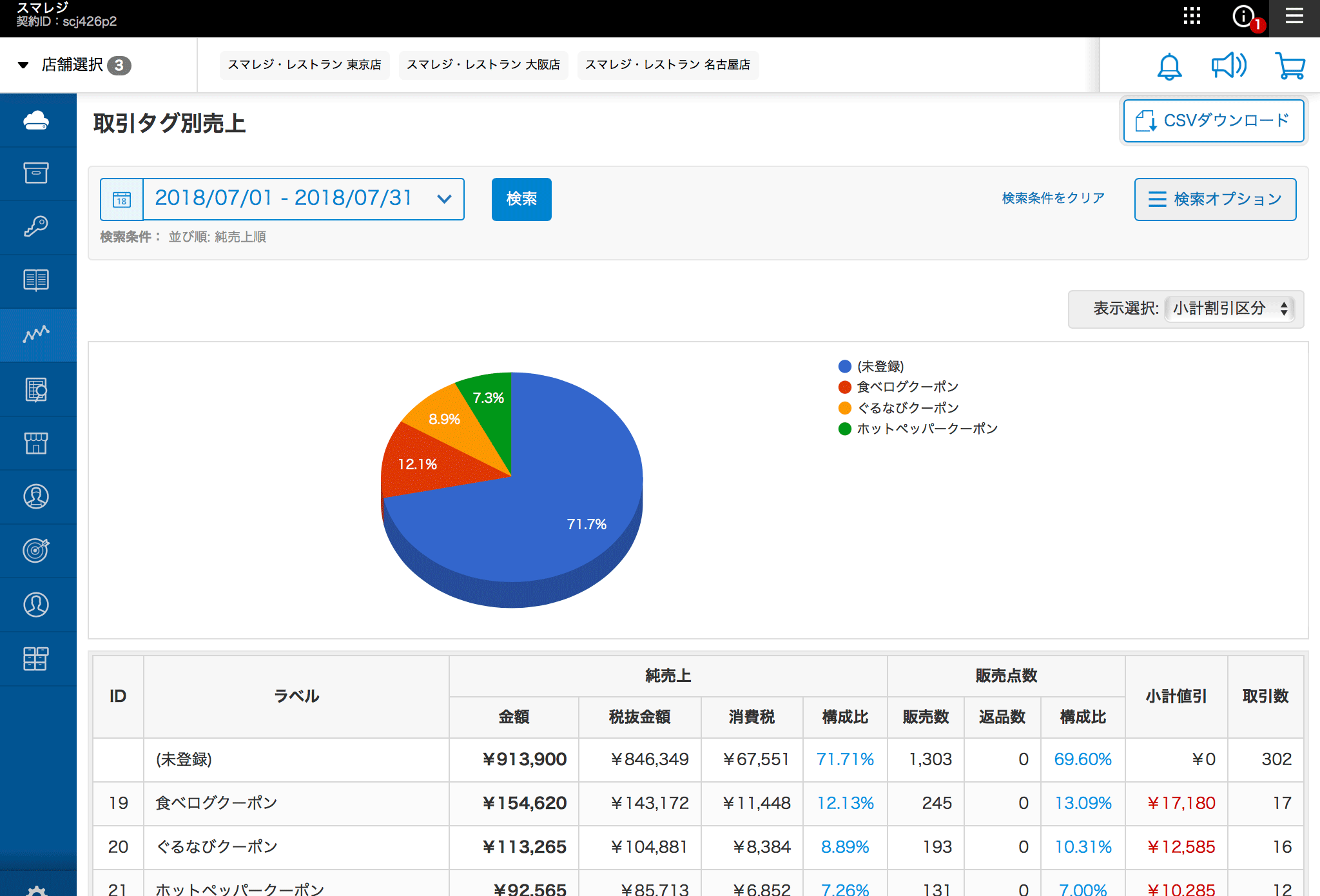Select the スマレジ・レストラン 名古屋店 store tag

[668, 65]
